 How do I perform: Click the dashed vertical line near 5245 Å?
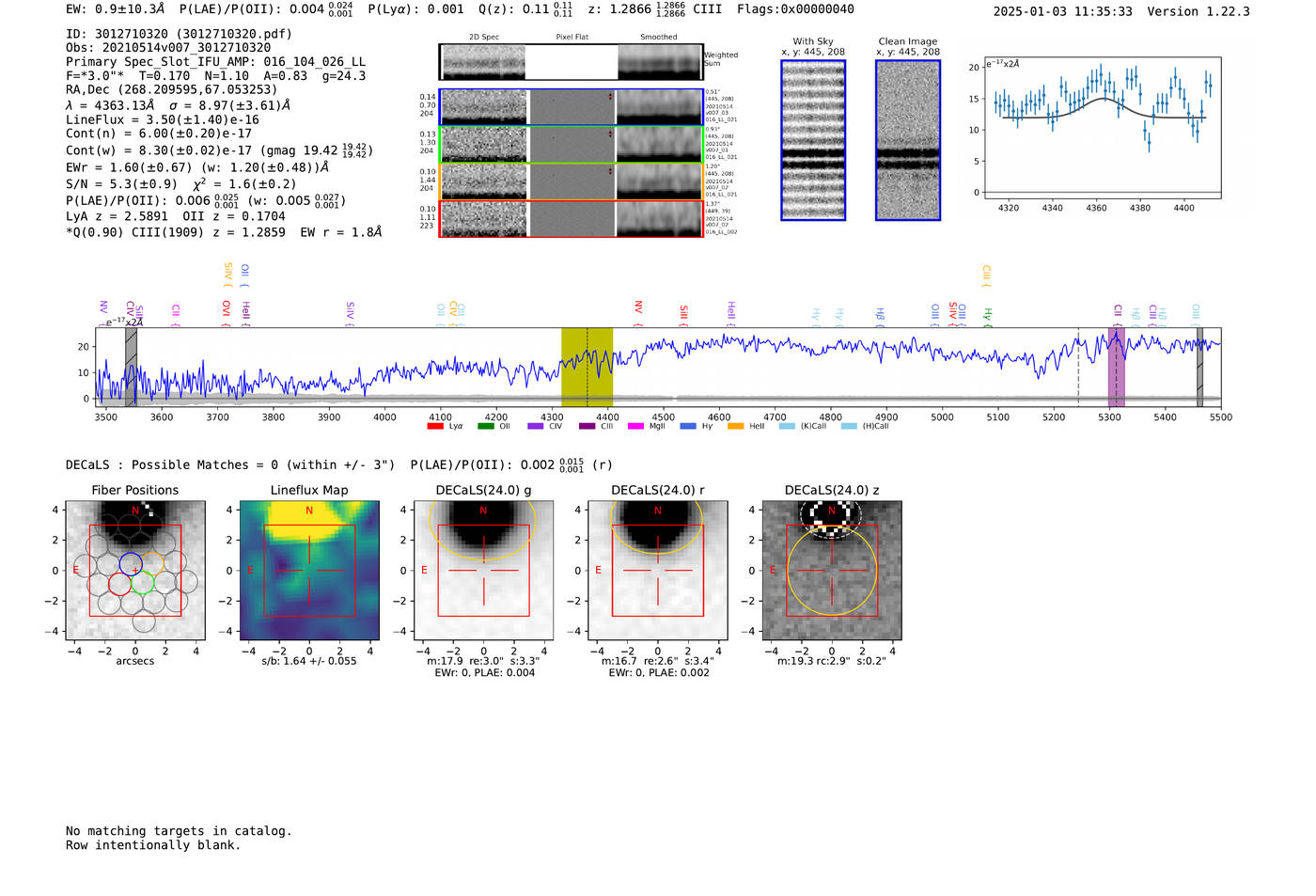coord(1078,368)
